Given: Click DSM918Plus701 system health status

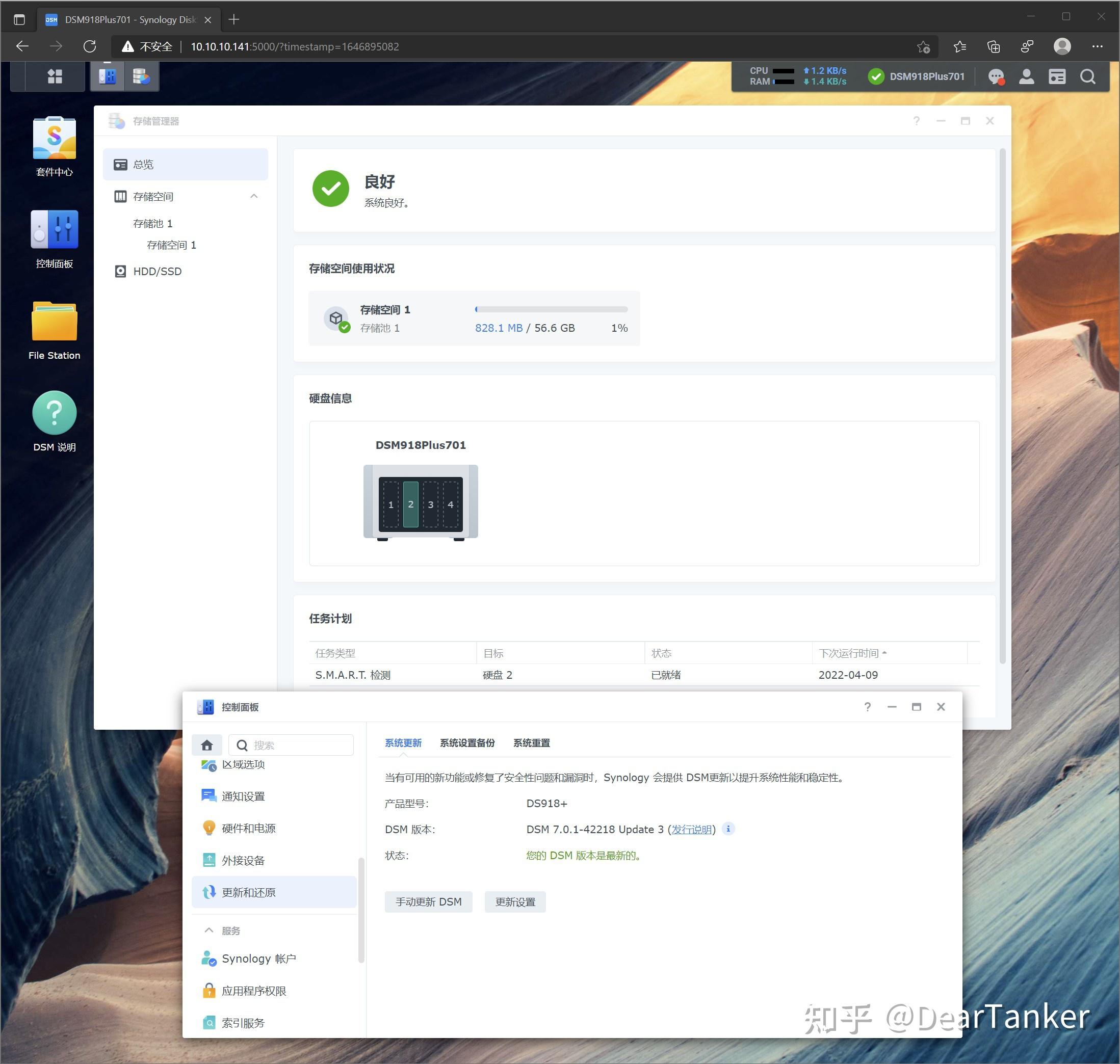Looking at the screenshot, I should click(x=916, y=76).
